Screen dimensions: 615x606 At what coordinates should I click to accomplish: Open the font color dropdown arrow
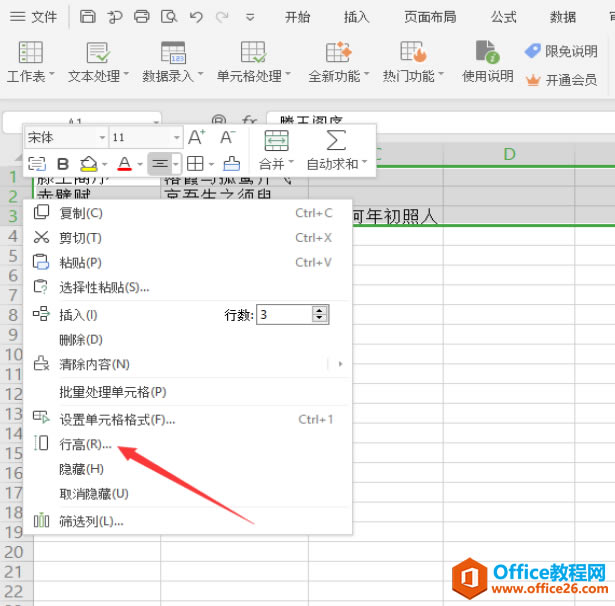click(140, 164)
